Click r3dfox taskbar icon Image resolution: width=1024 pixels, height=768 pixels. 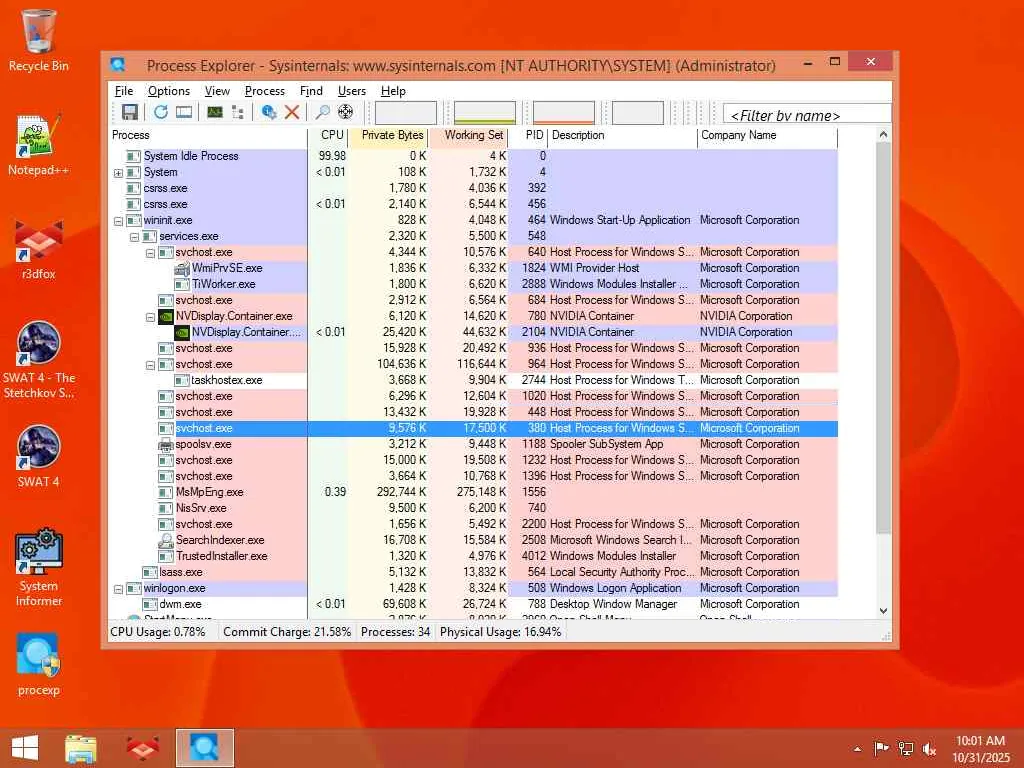pyautogui.click(x=142, y=748)
